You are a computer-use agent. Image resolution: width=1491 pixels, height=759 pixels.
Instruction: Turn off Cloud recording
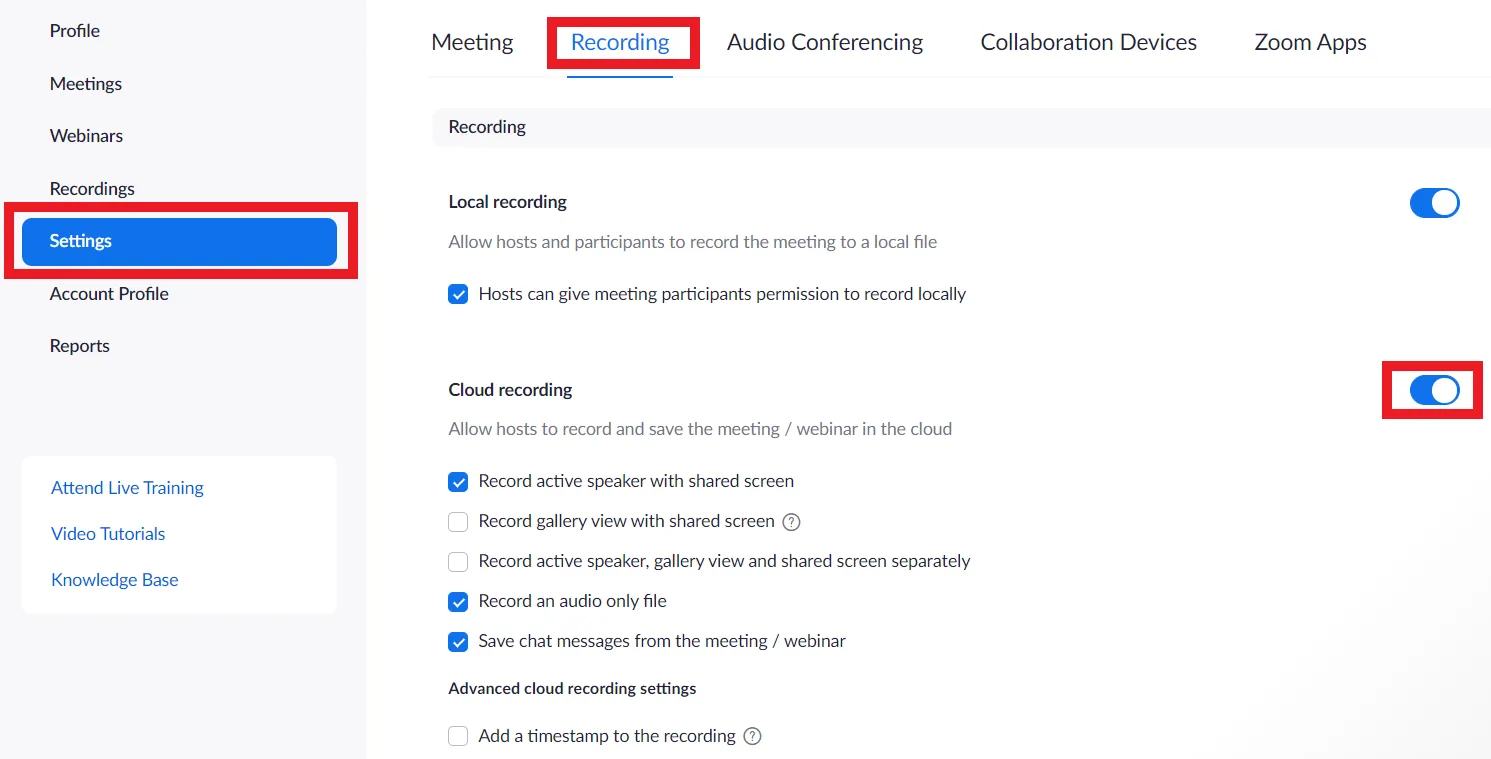click(x=1432, y=390)
